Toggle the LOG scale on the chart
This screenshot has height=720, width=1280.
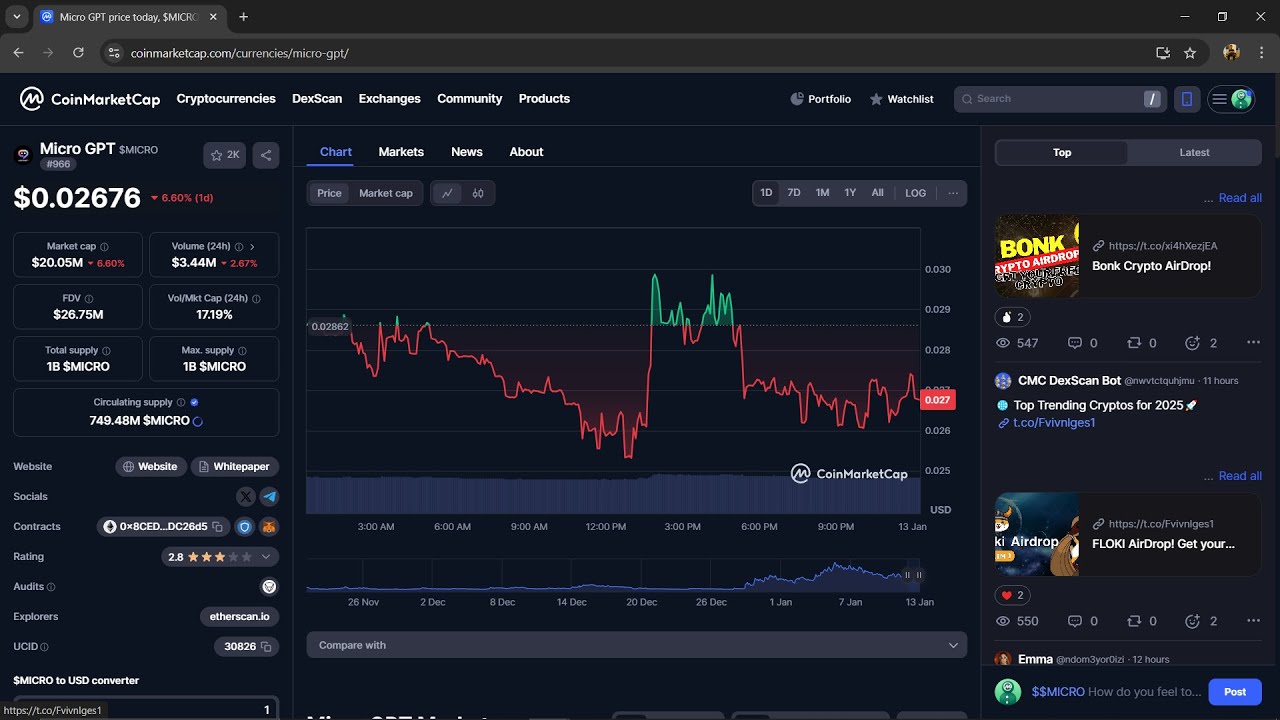(916, 193)
